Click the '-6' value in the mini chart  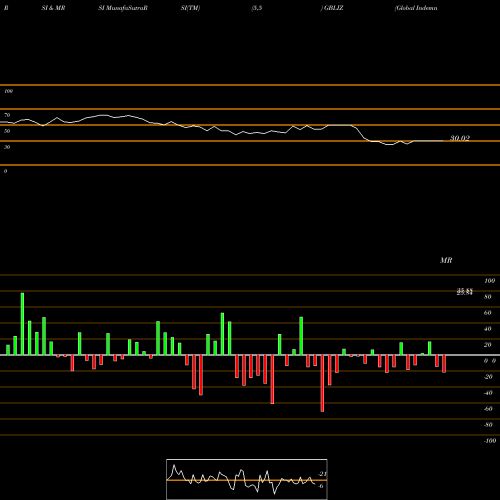(x=321, y=486)
